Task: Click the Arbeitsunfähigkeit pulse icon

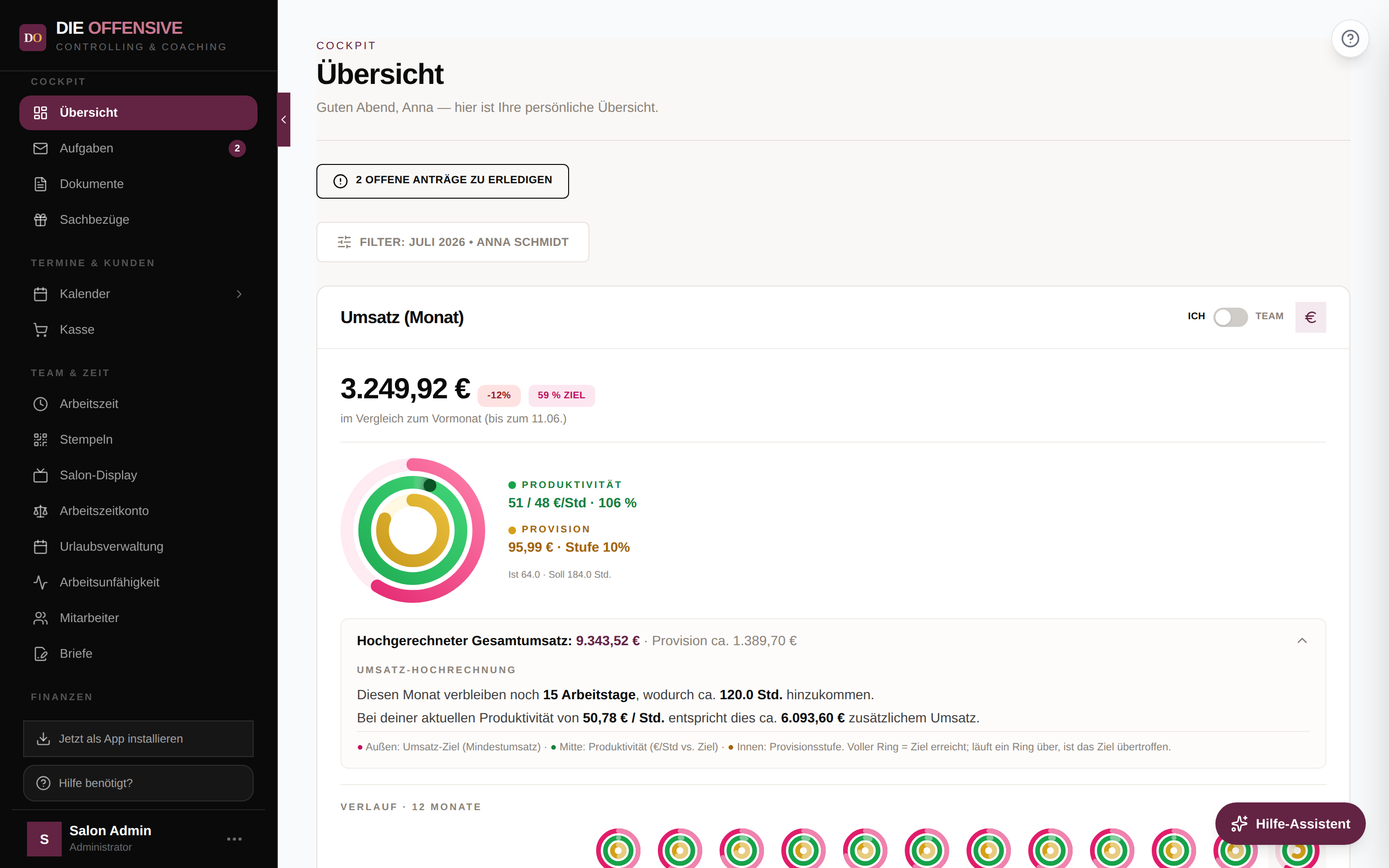Action: (x=40, y=582)
